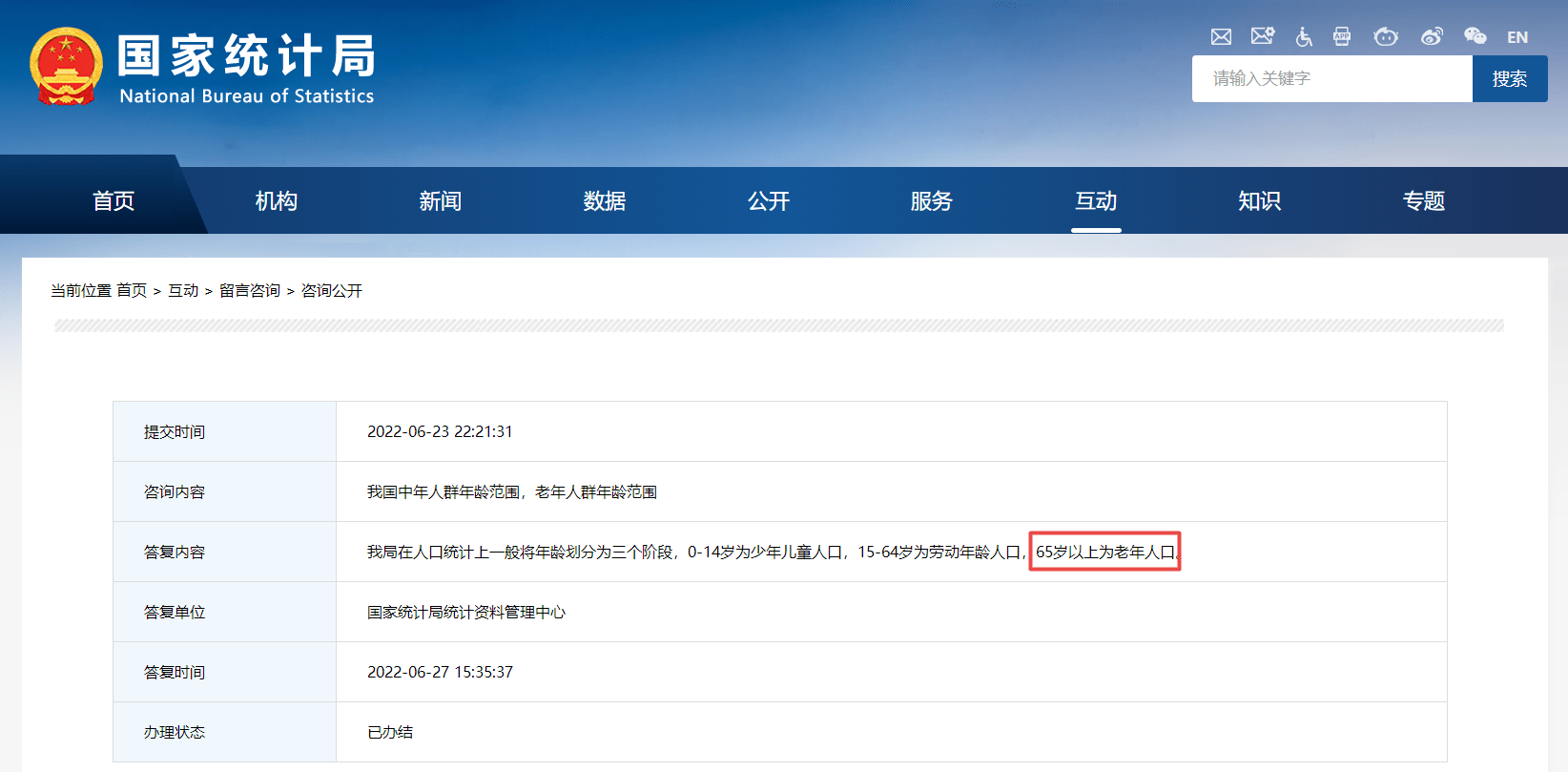Click the 咨询内容 label cell
The image size is (1568, 772).
click(225, 491)
